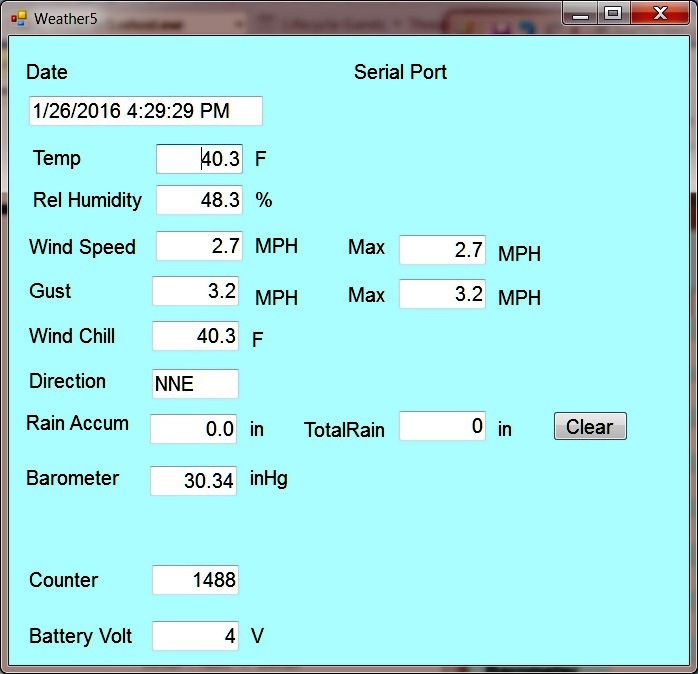Click the Max wind speed field showing 2.7
Screen dimensions: 698x674
point(442,250)
